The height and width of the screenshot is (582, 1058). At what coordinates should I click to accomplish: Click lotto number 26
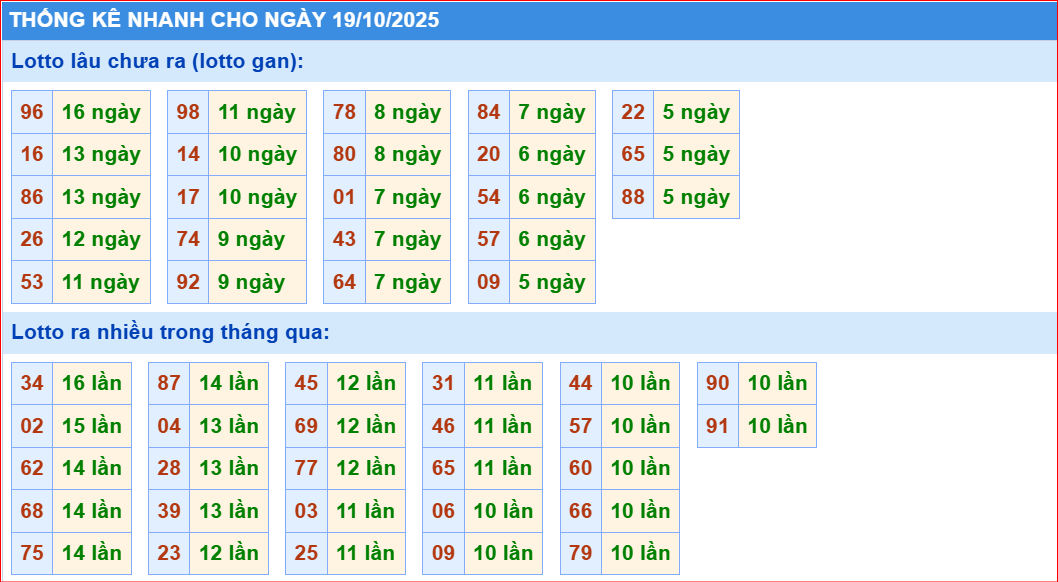pos(32,239)
